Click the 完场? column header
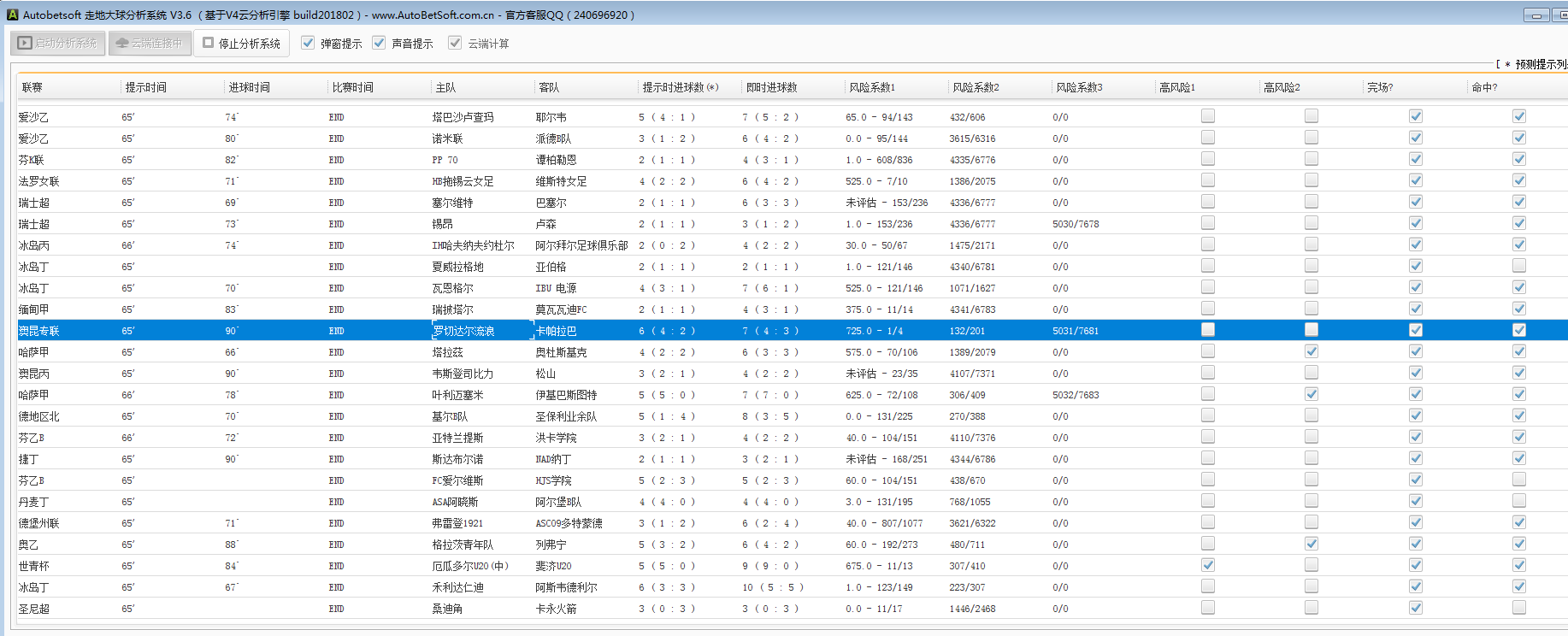Image resolution: width=1568 pixels, height=636 pixels. point(1379,87)
